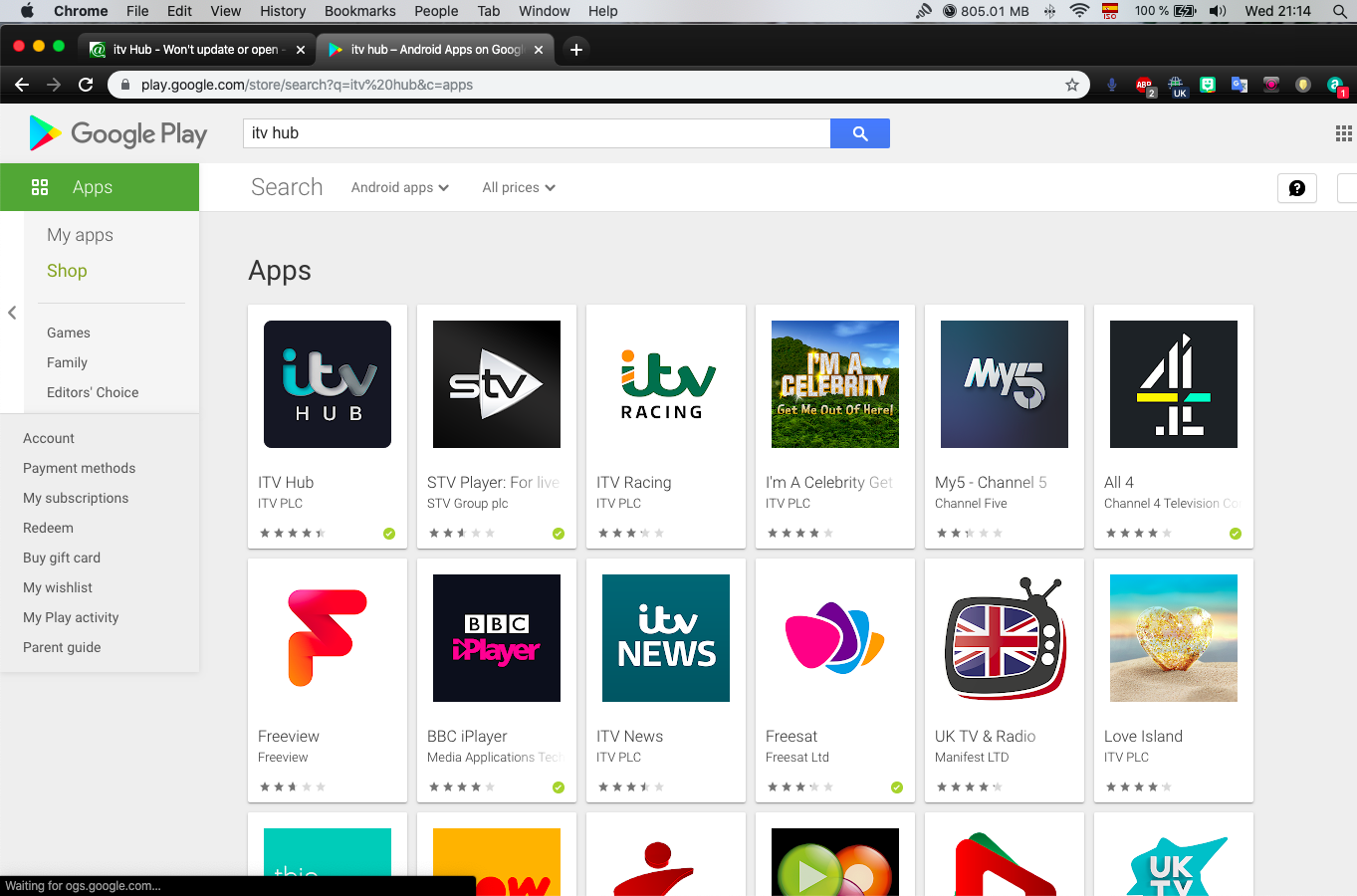Reload the page in Chrome
The image size is (1357, 896).
pos(86,85)
